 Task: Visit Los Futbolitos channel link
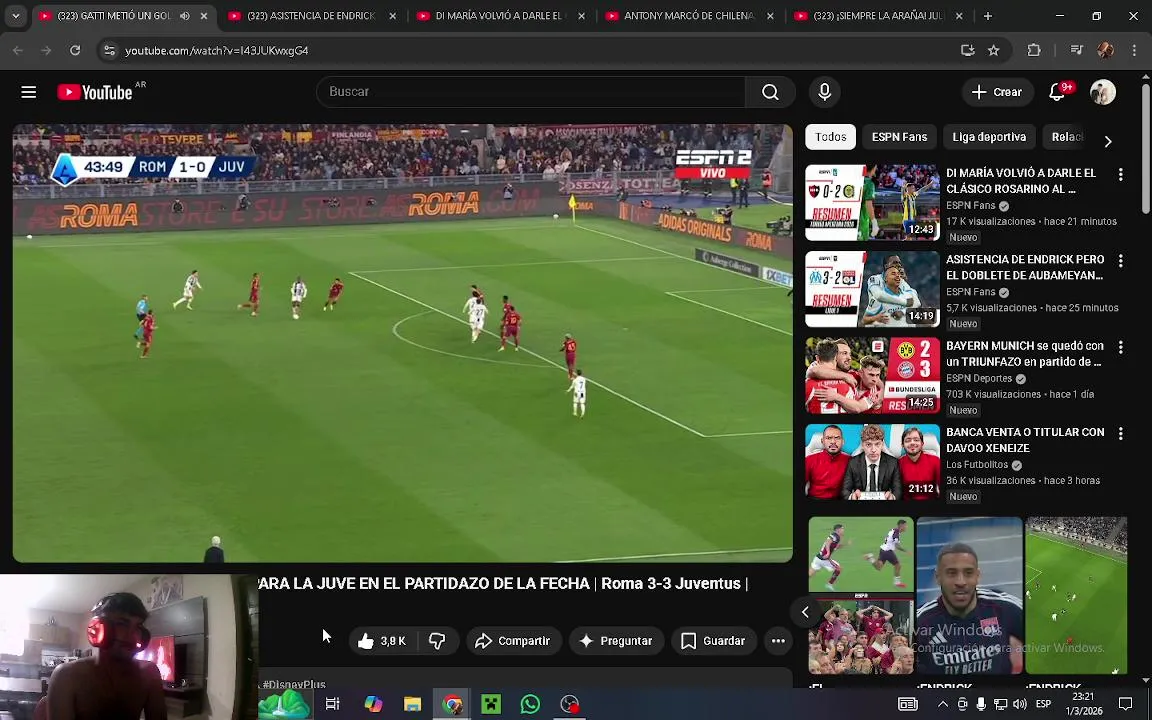click(977, 465)
